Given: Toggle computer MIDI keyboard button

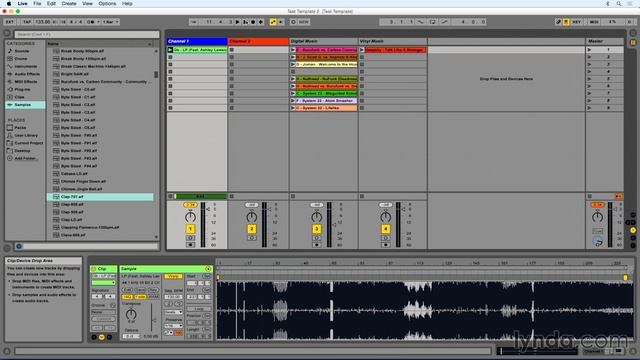Looking at the screenshot, I should 566,22.
